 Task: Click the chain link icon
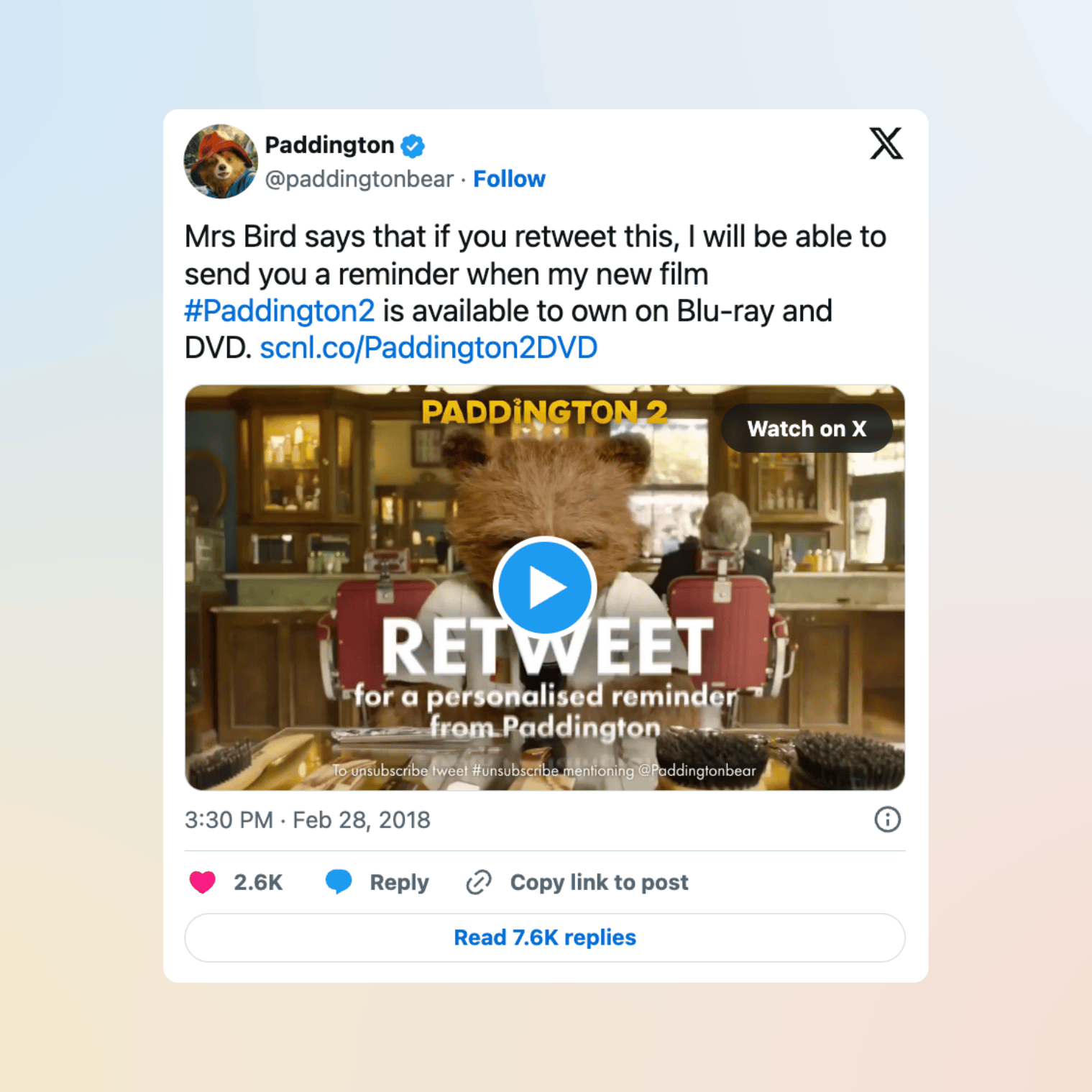point(479,882)
